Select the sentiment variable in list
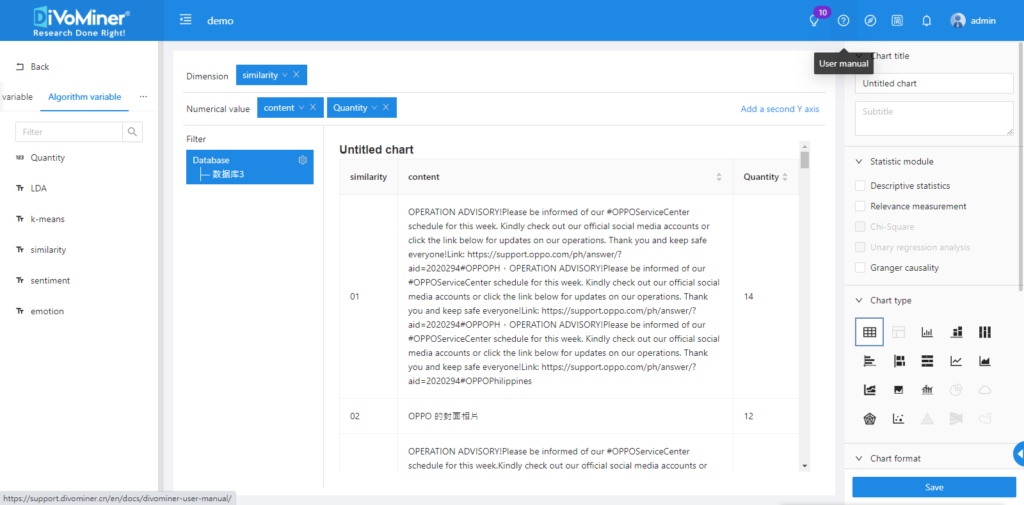Screen dimensions: 1024x505 (50, 281)
